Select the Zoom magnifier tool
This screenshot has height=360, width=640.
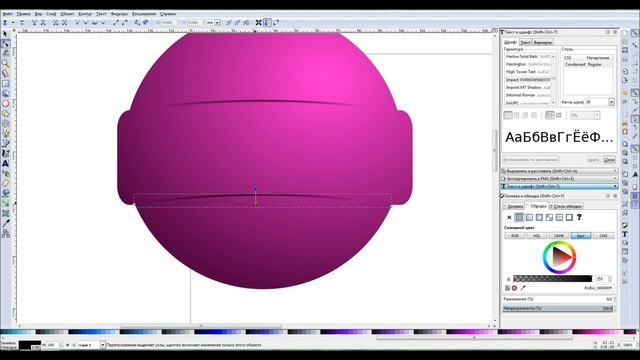click(x=5, y=64)
